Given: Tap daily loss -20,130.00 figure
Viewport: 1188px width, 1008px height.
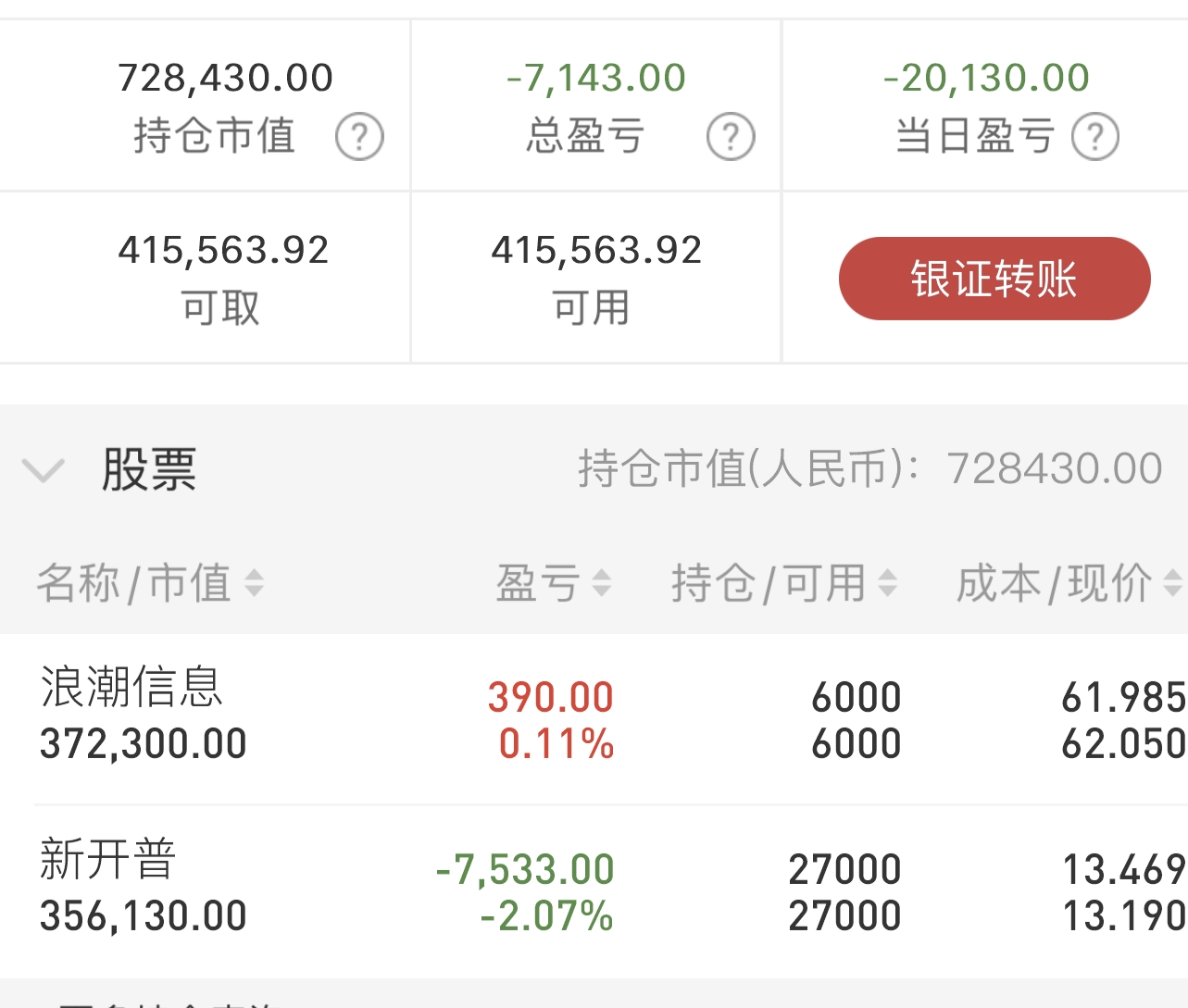Looking at the screenshot, I should [x=986, y=78].
